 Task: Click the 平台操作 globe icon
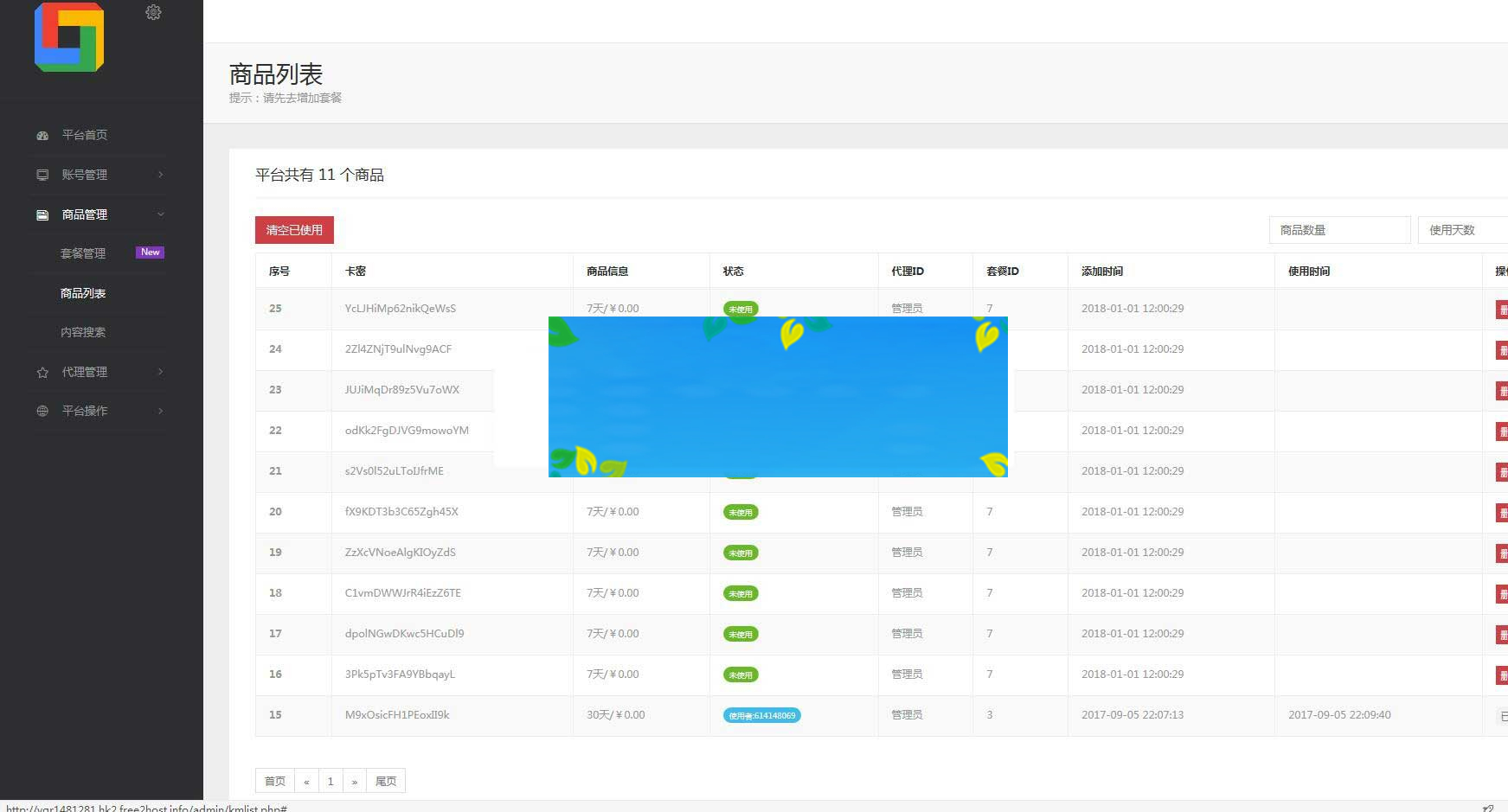point(42,412)
